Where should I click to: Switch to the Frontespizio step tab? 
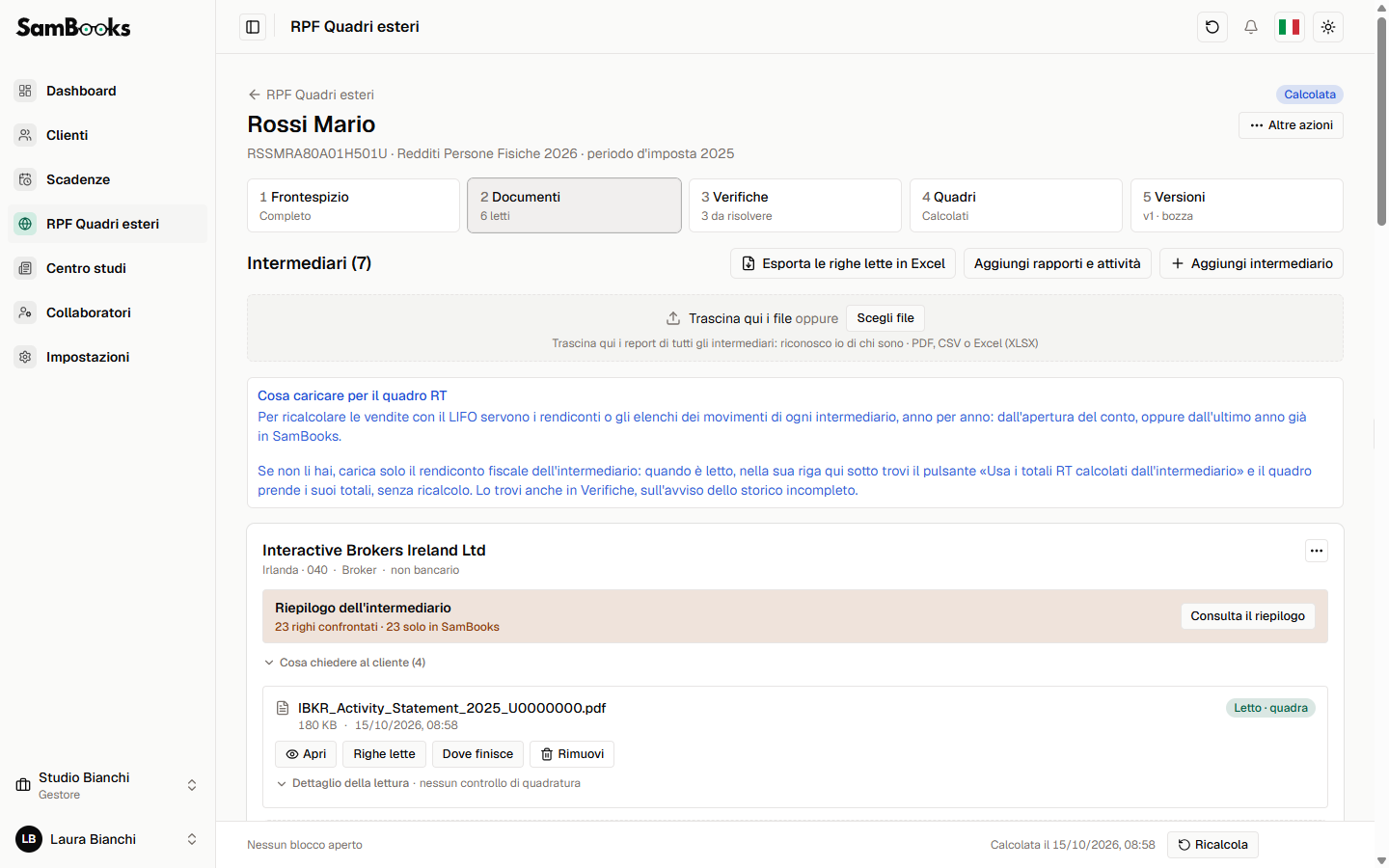click(353, 205)
